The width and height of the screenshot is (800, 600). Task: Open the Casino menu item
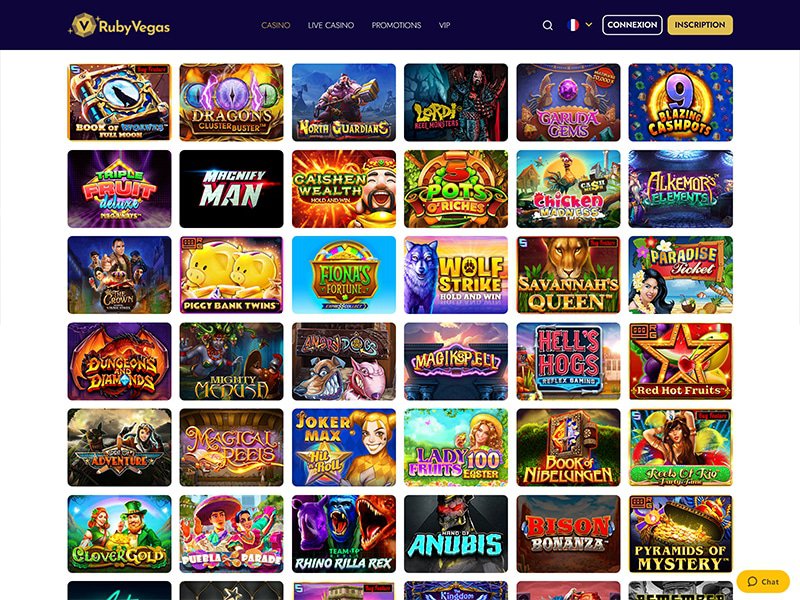coord(276,25)
